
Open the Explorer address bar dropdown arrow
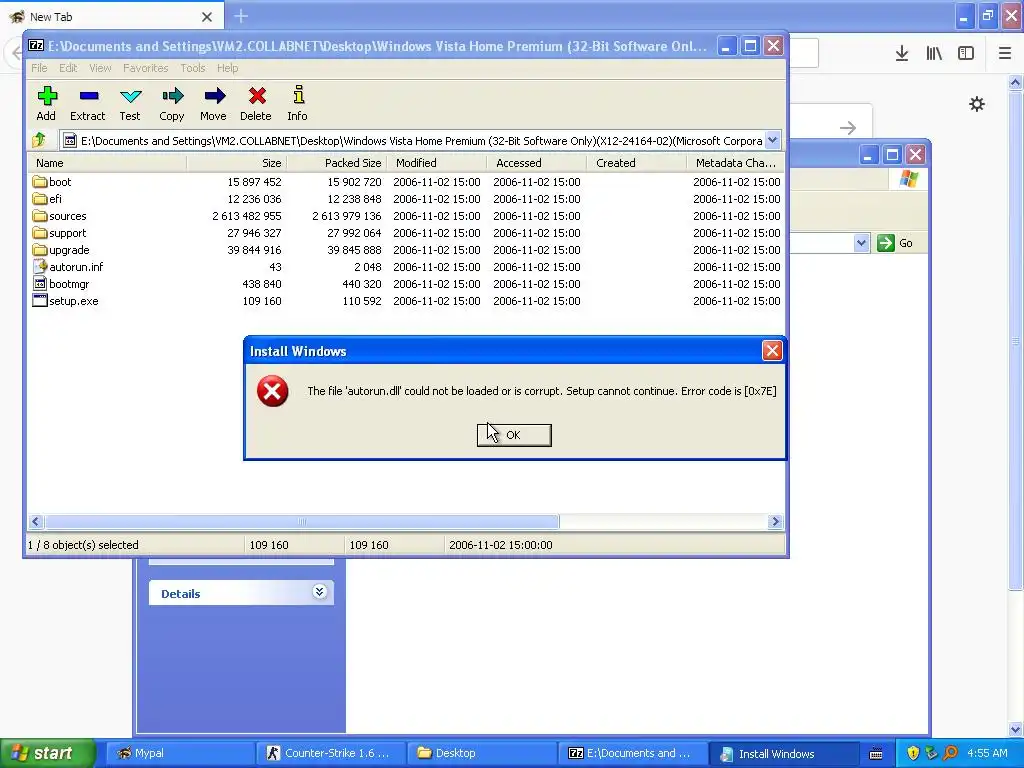point(861,243)
